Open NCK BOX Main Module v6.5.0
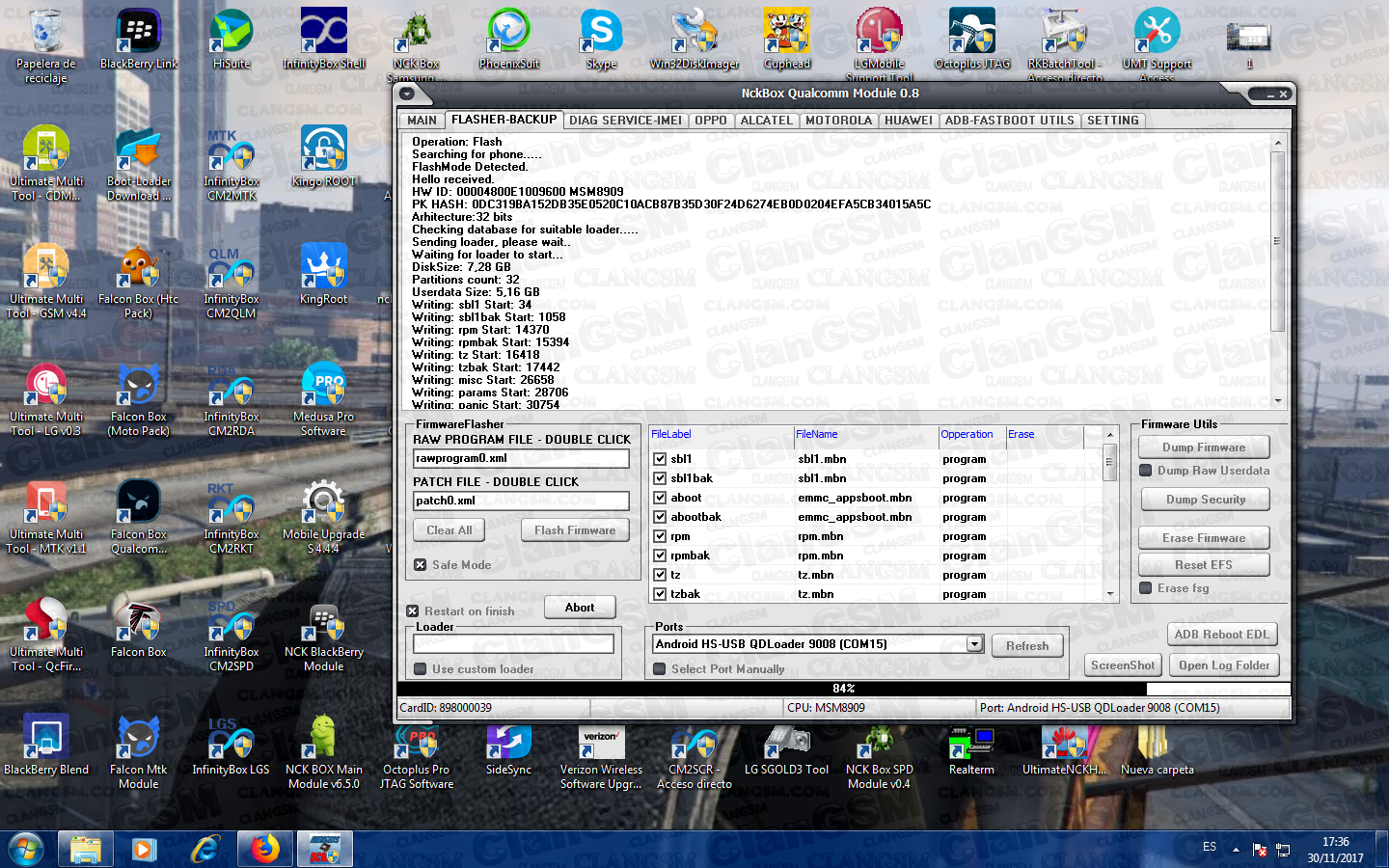 tap(324, 753)
